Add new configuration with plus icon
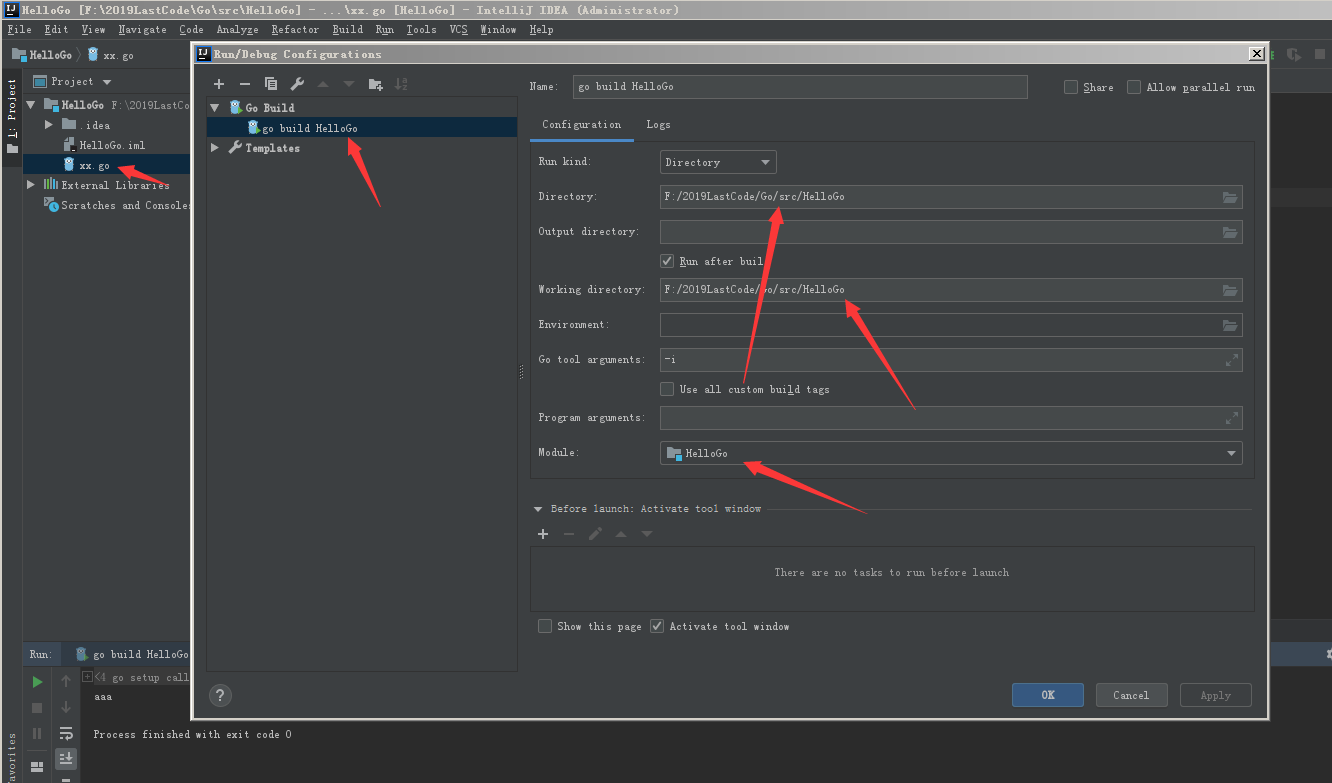 coord(219,84)
